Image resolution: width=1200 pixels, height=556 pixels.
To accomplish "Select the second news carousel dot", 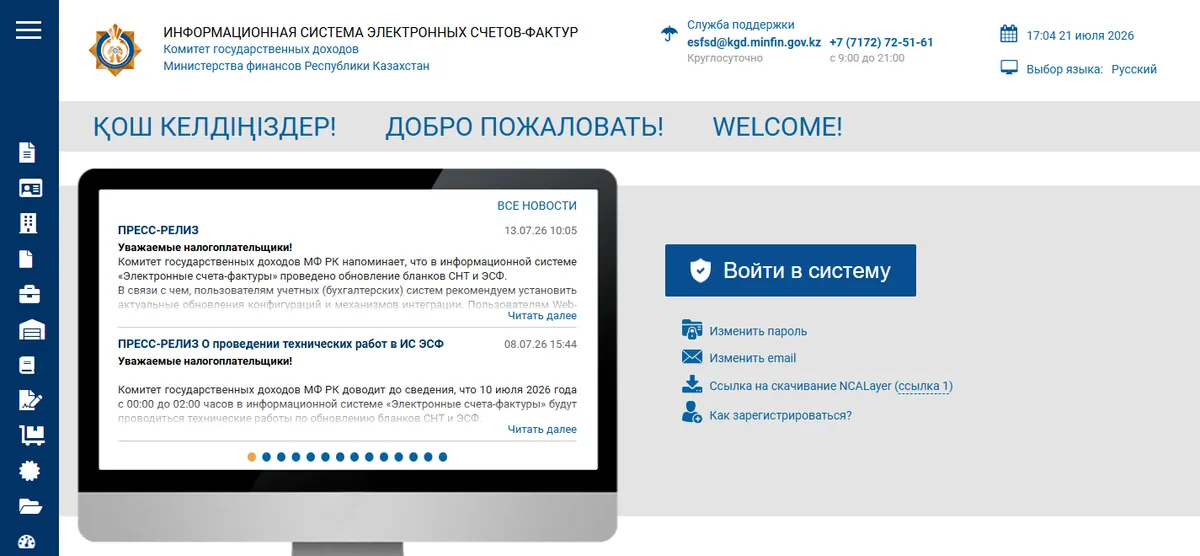I will [266, 457].
